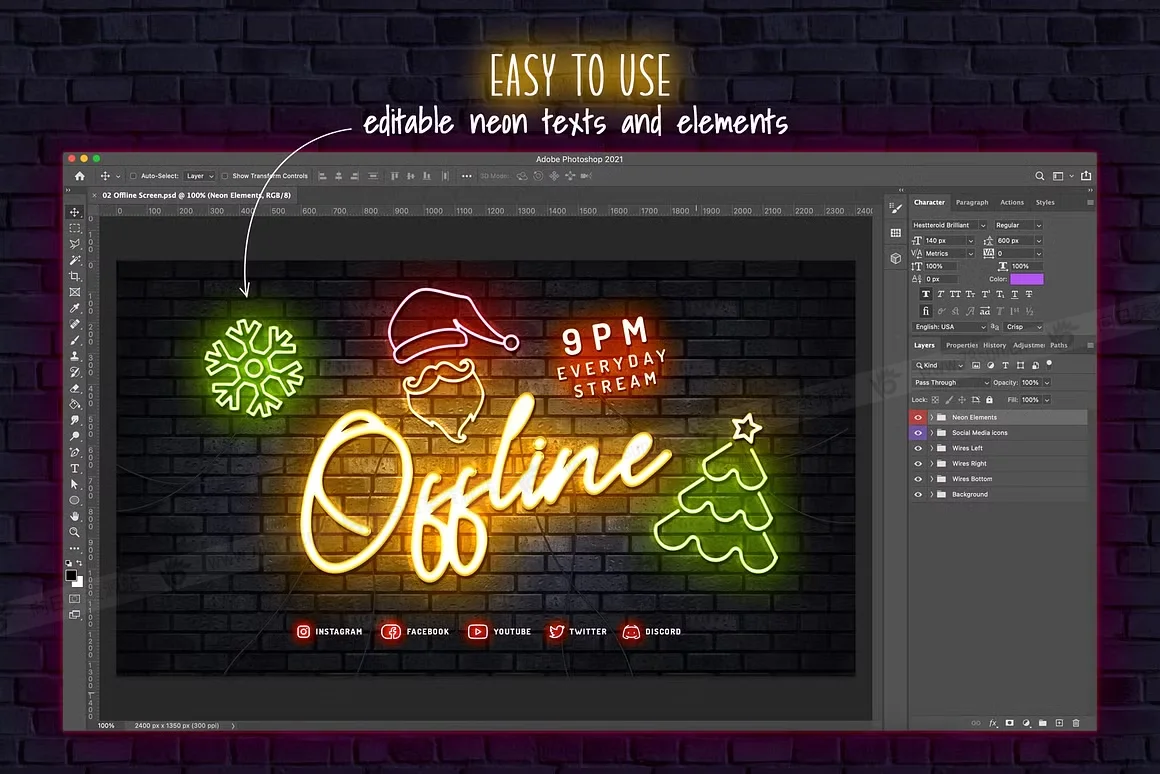Select the Rectangular Marquee tool

coord(75,228)
